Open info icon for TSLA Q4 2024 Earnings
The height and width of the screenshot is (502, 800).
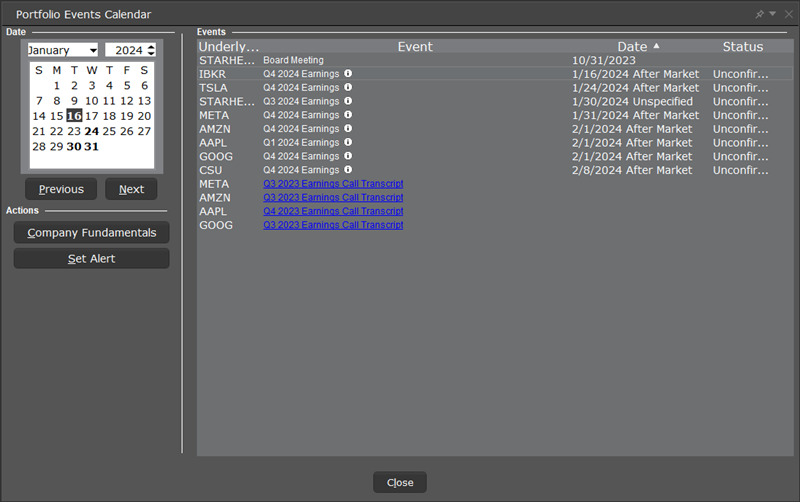[x=348, y=87]
